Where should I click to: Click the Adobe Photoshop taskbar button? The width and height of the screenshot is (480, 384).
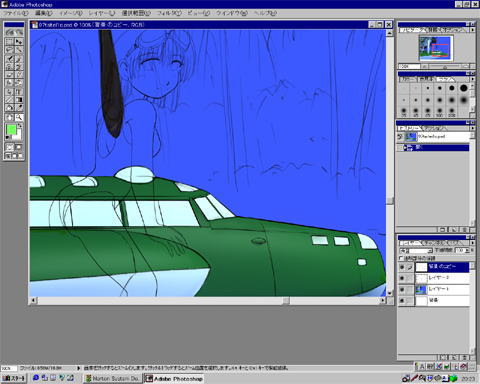click(x=174, y=378)
